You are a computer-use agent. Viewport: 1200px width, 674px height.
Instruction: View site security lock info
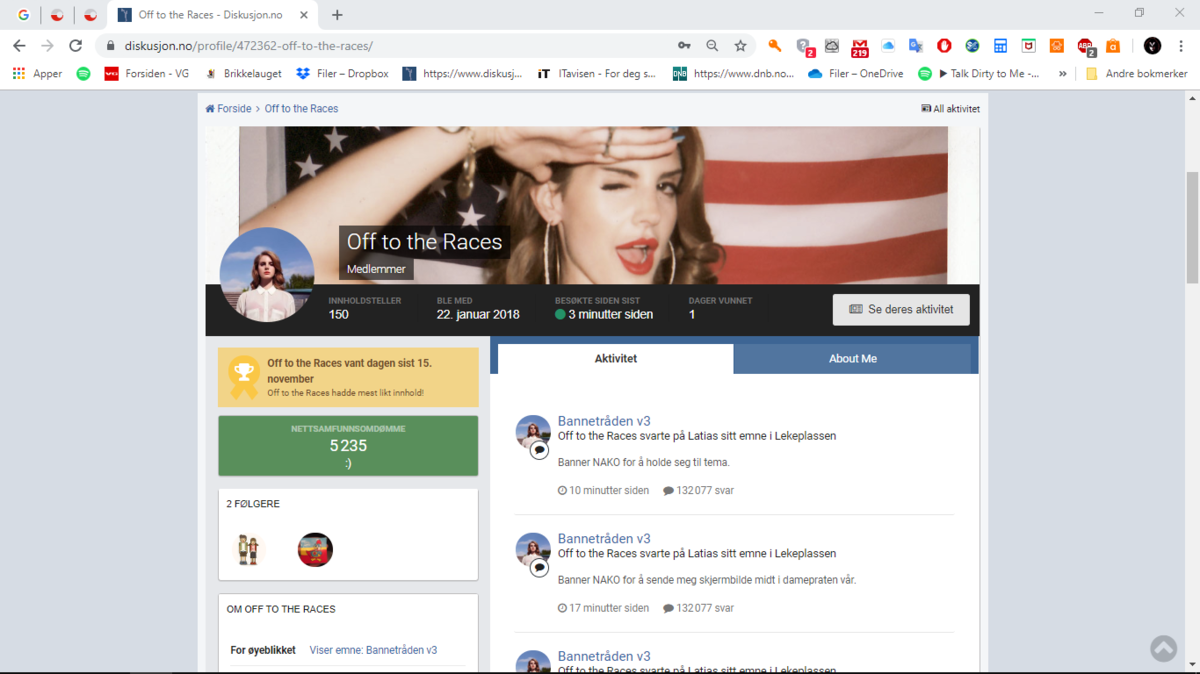[x=110, y=46]
